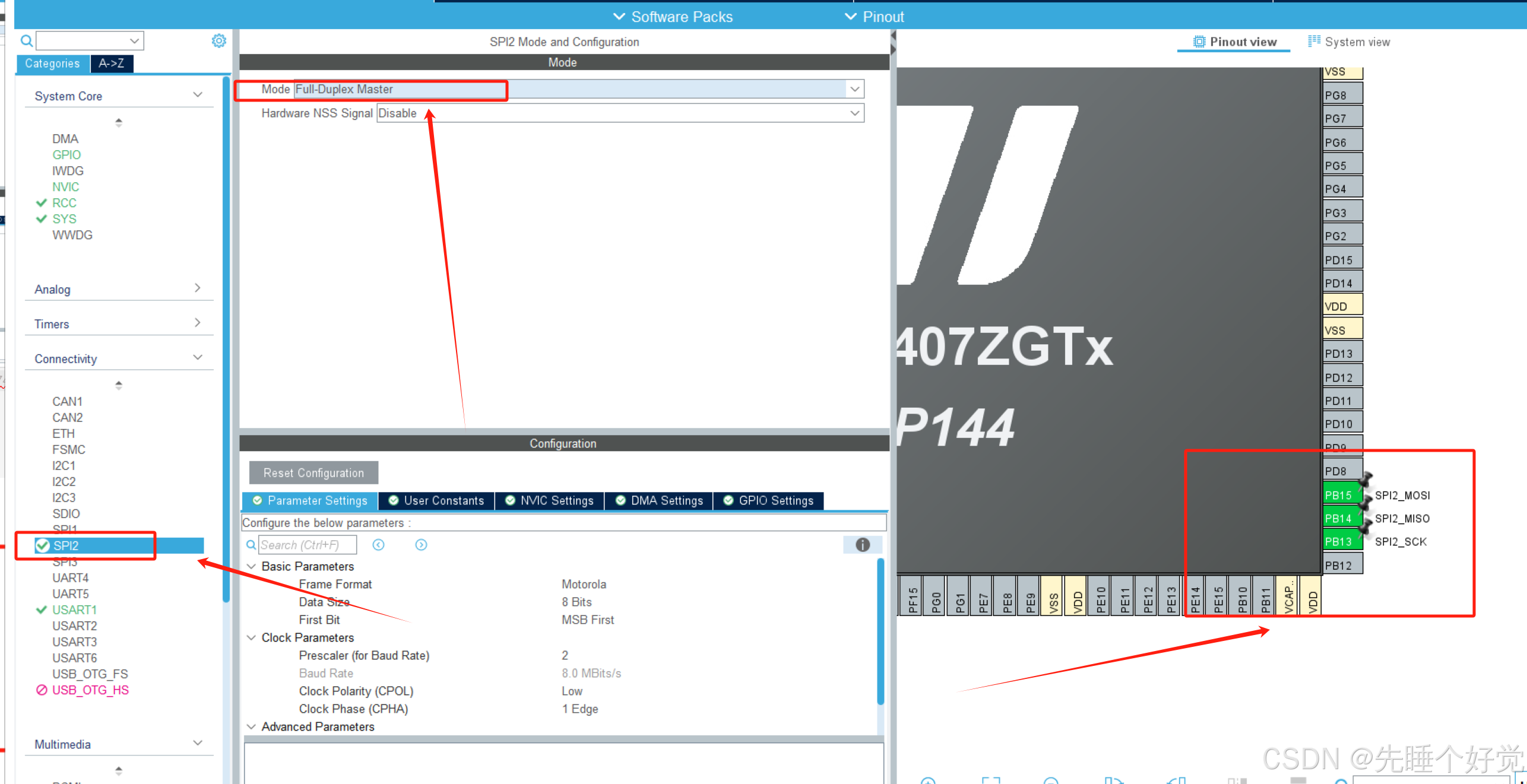The image size is (1527, 784).
Task: Click the info icon in parameter settings
Action: 862,545
